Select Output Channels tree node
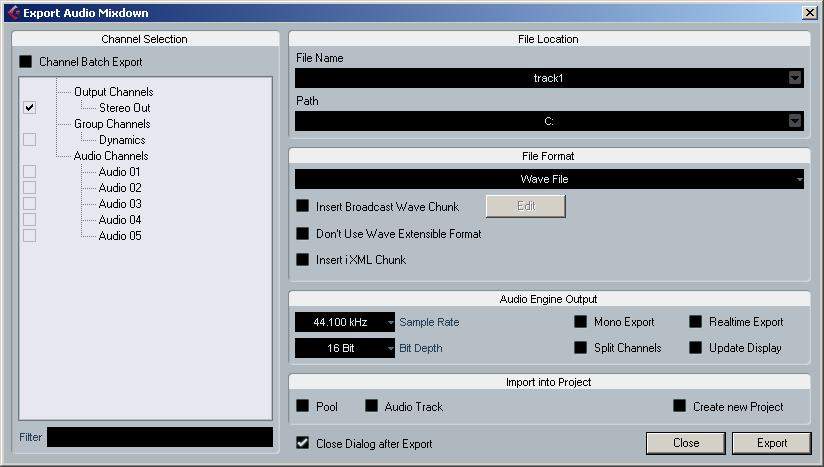This screenshot has height=467, width=824. click(x=114, y=92)
